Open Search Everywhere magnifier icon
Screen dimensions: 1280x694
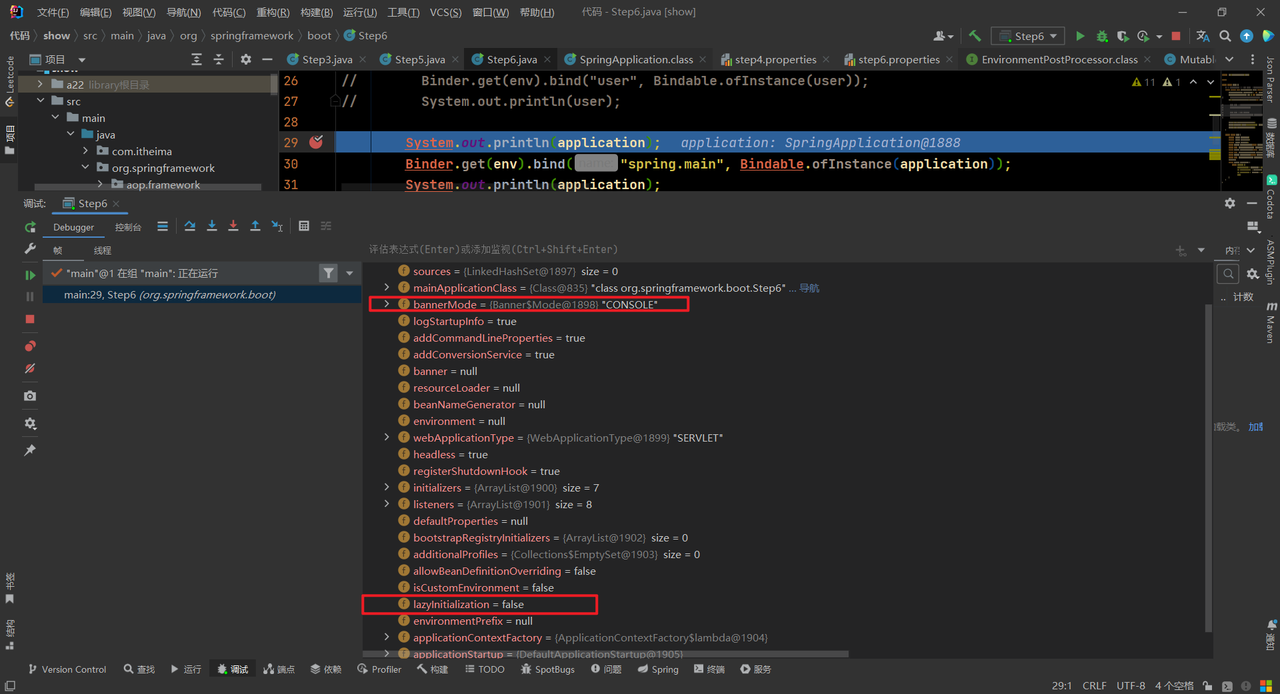1225,36
